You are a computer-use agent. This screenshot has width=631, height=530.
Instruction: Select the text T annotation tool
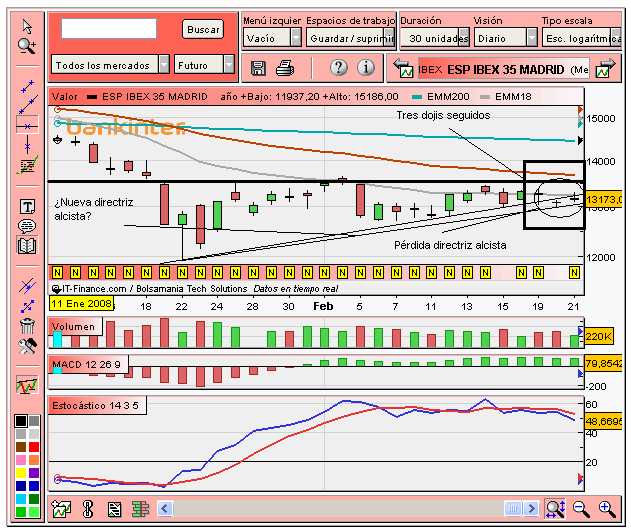27,206
